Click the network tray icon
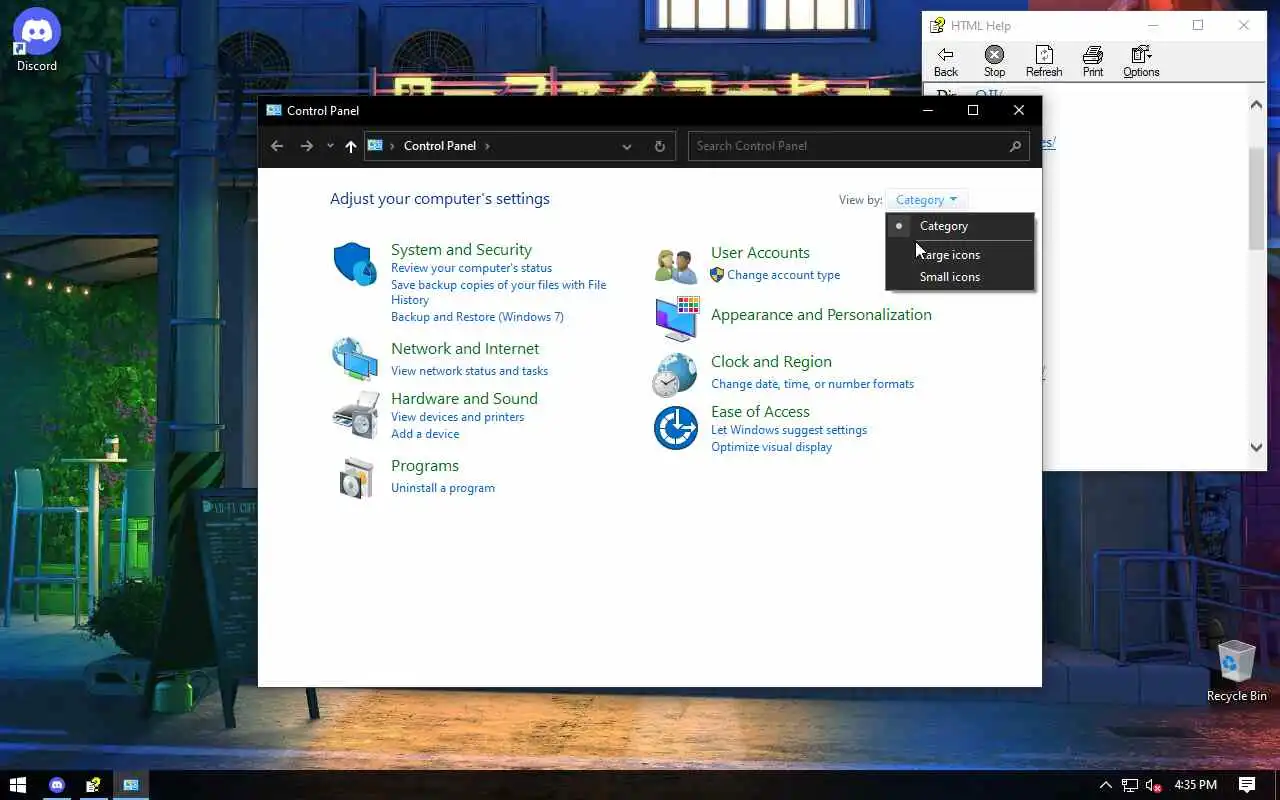The image size is (1280, 800). click(x=1130, y=785)
